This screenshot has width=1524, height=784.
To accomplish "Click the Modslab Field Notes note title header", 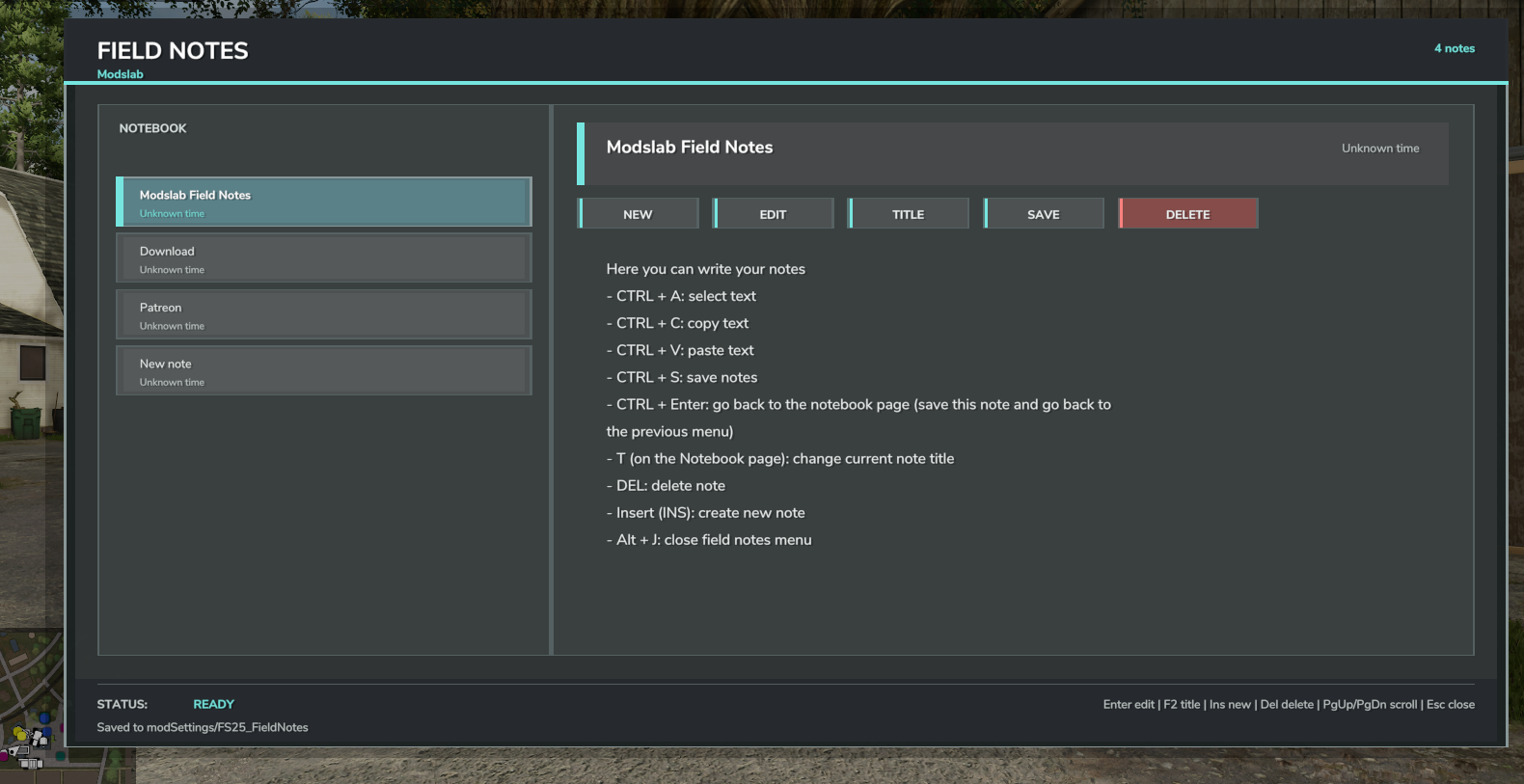I will (690, 147).
